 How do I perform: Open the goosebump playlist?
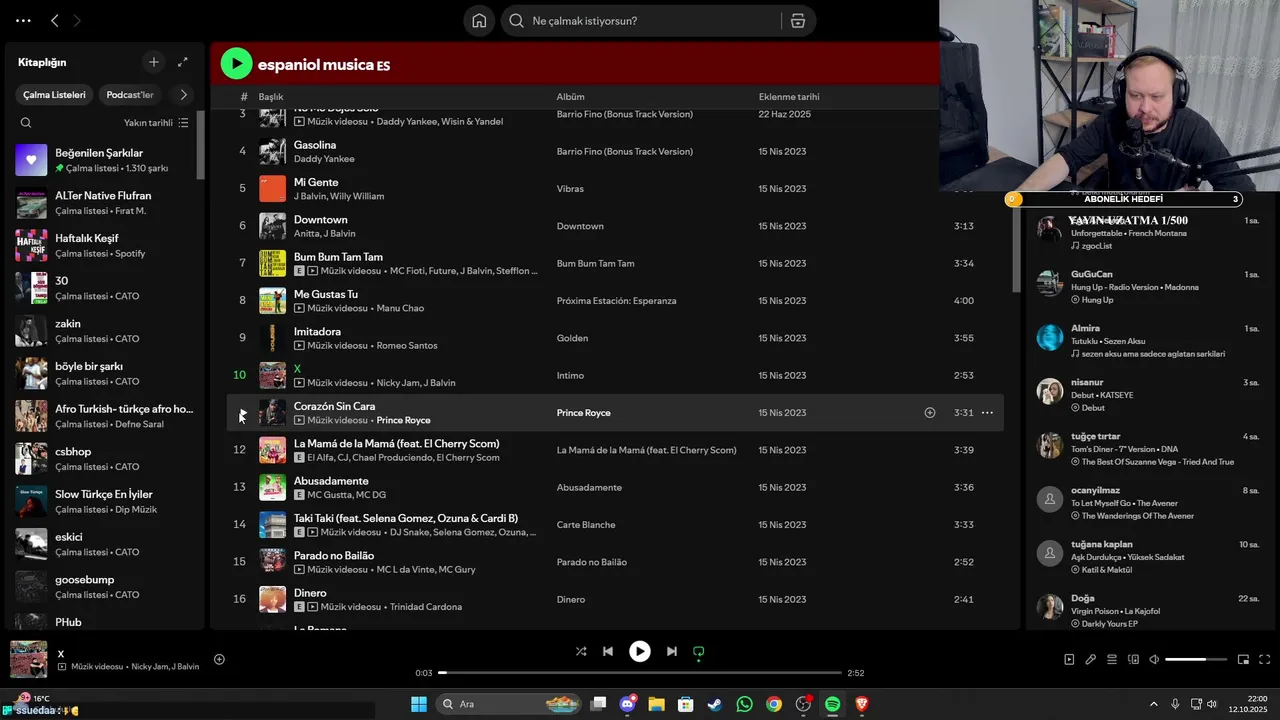(104, 587)
